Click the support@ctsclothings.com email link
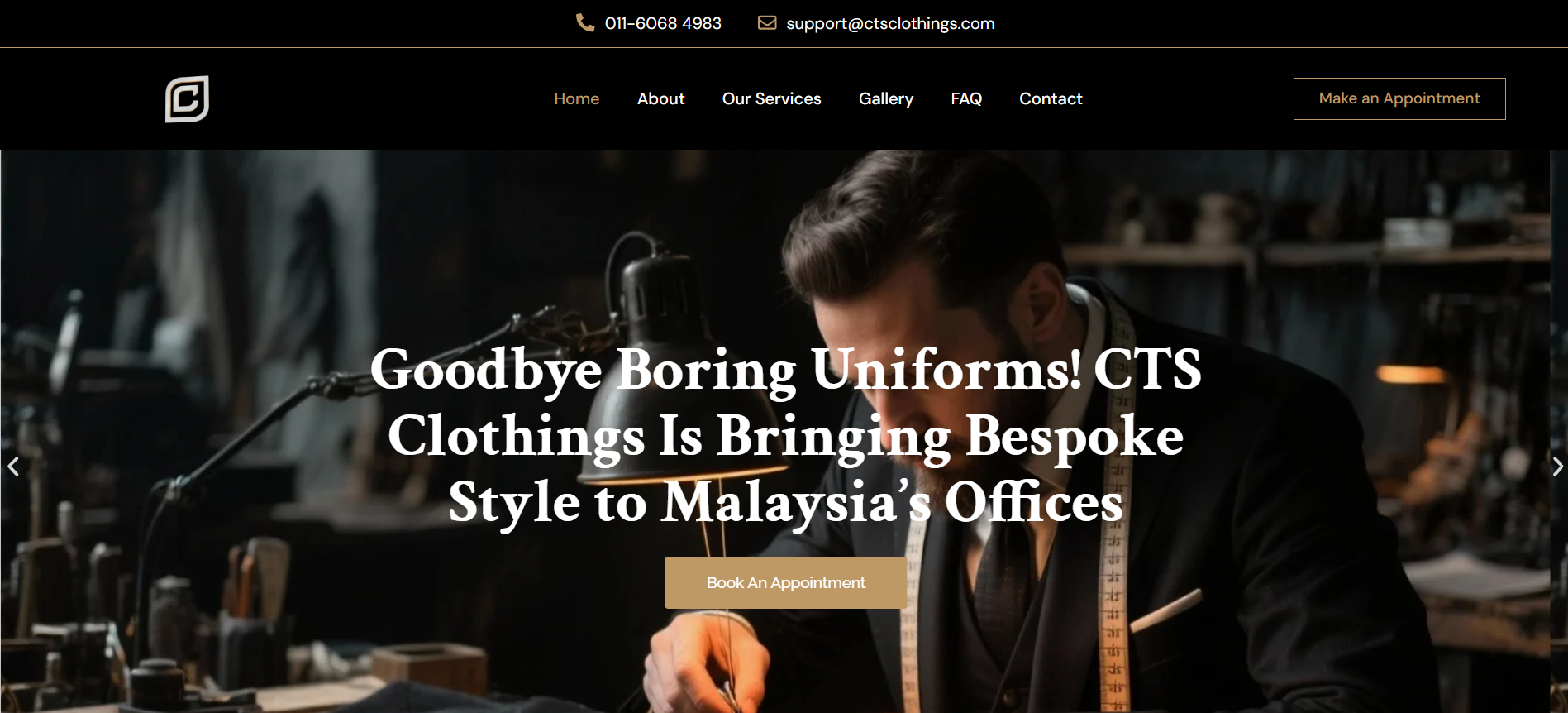The width and height of the screenshot is (1568, 713). pyautogui.click(x=890, y=23)
